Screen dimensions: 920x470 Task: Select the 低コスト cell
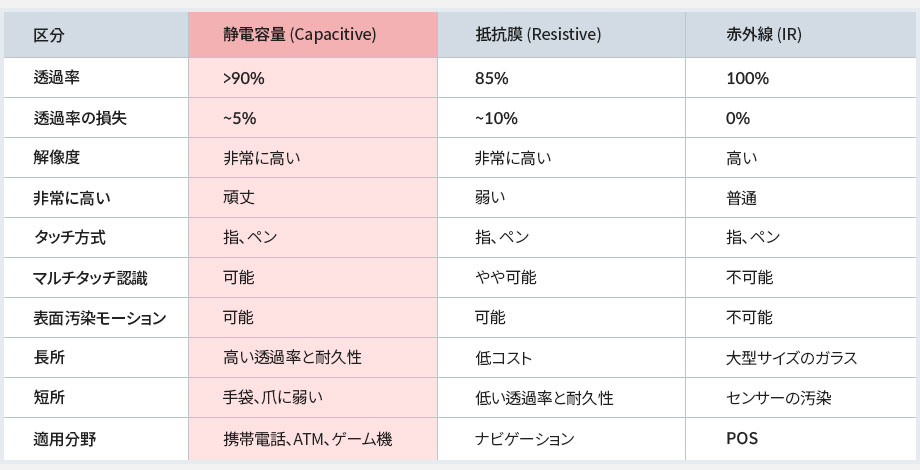pyautogui.click(x=561, y=357)
